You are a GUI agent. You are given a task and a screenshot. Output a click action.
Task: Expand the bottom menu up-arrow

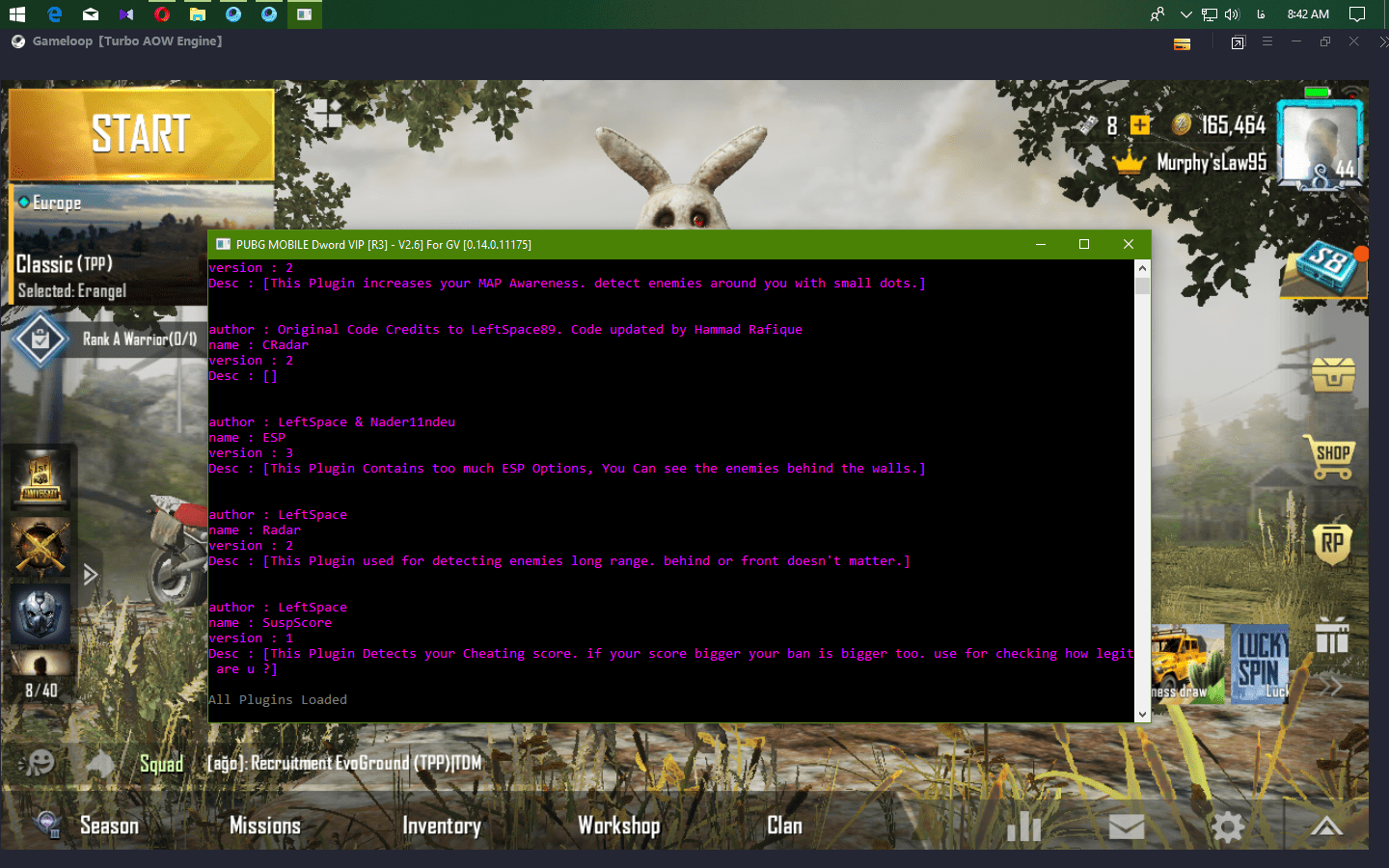[x=1326, y=827]
